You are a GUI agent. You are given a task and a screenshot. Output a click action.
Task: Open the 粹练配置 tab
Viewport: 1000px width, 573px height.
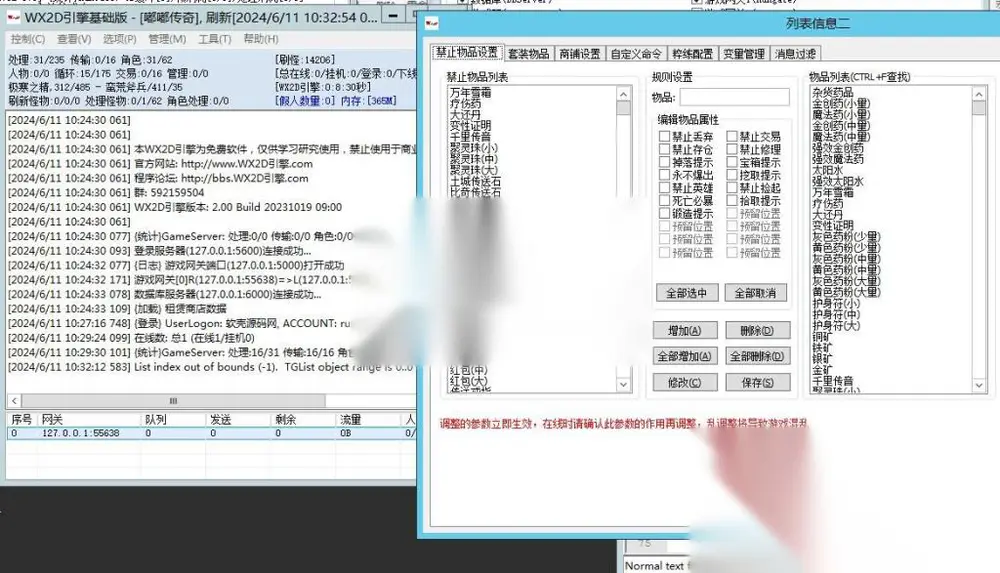(x=692, y=54)
